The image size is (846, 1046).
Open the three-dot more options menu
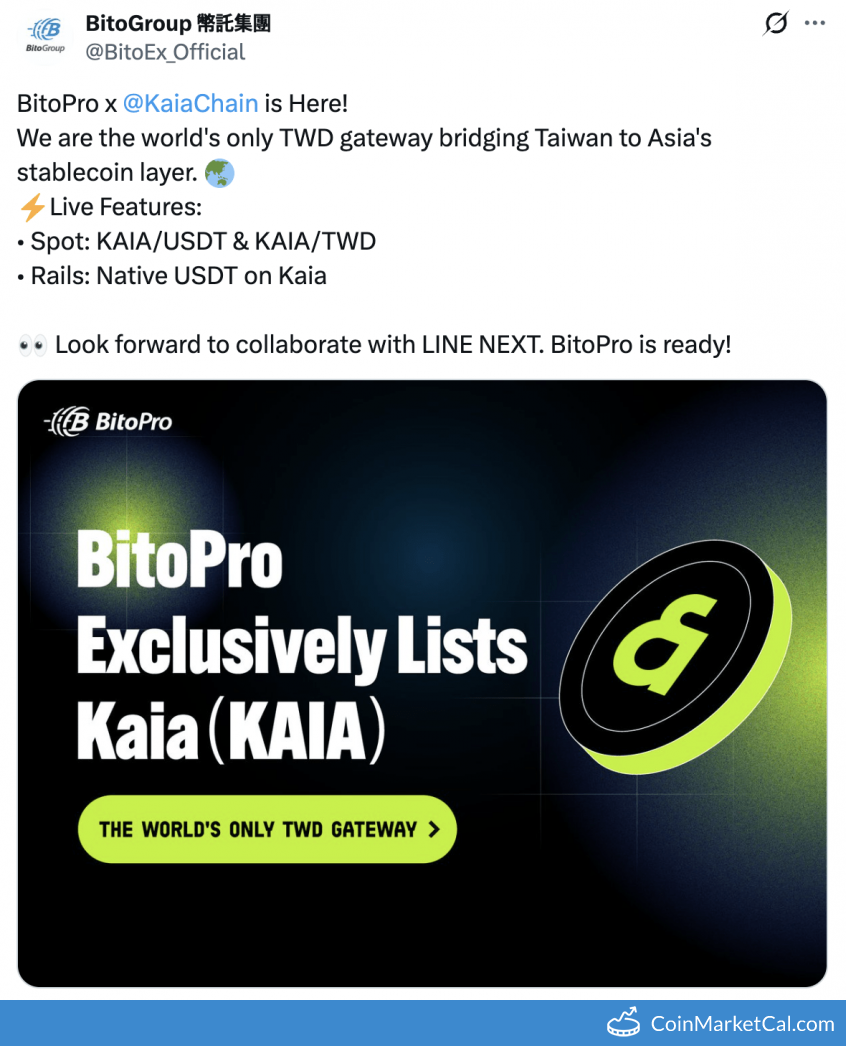coord(815,23)
